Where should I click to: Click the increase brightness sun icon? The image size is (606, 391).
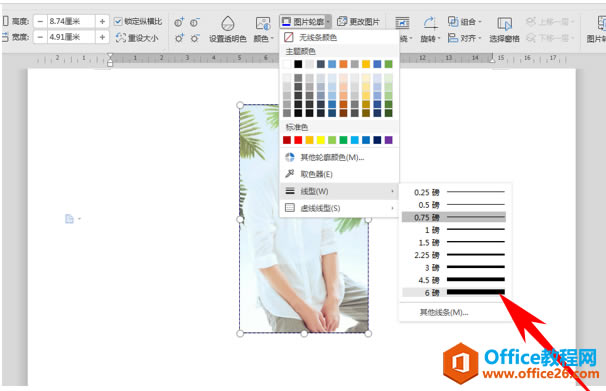click(x=179, y=38)
